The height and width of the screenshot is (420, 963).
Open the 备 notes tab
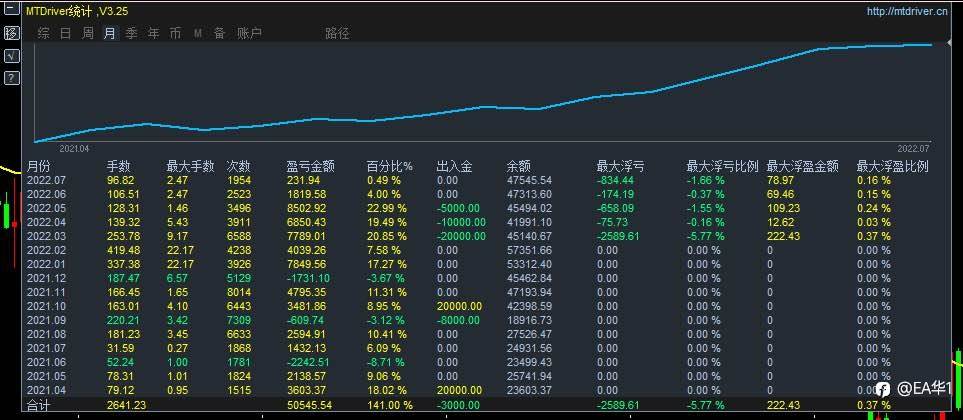pyautogui.click(x=219, y=33)
